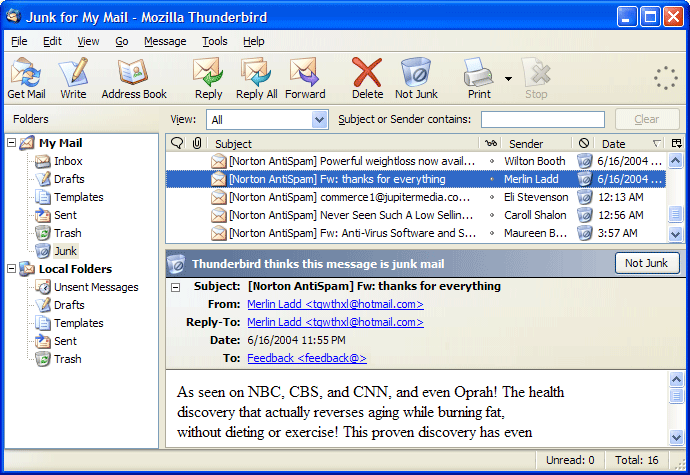690x475 pixels.
Task: Delete the selected message
Action: (367, 78)
